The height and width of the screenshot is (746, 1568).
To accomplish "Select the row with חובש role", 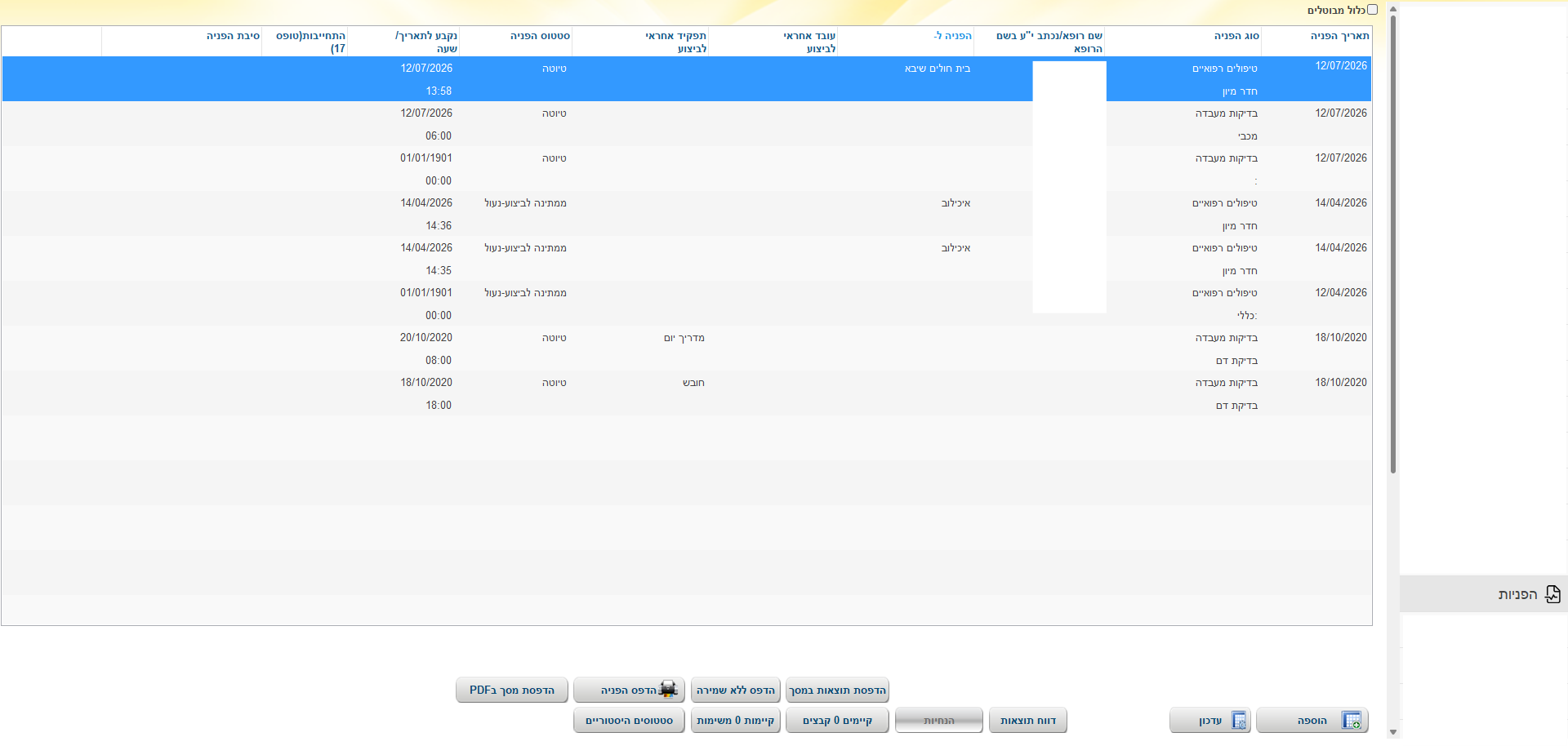I will click(x=686, y=393).
